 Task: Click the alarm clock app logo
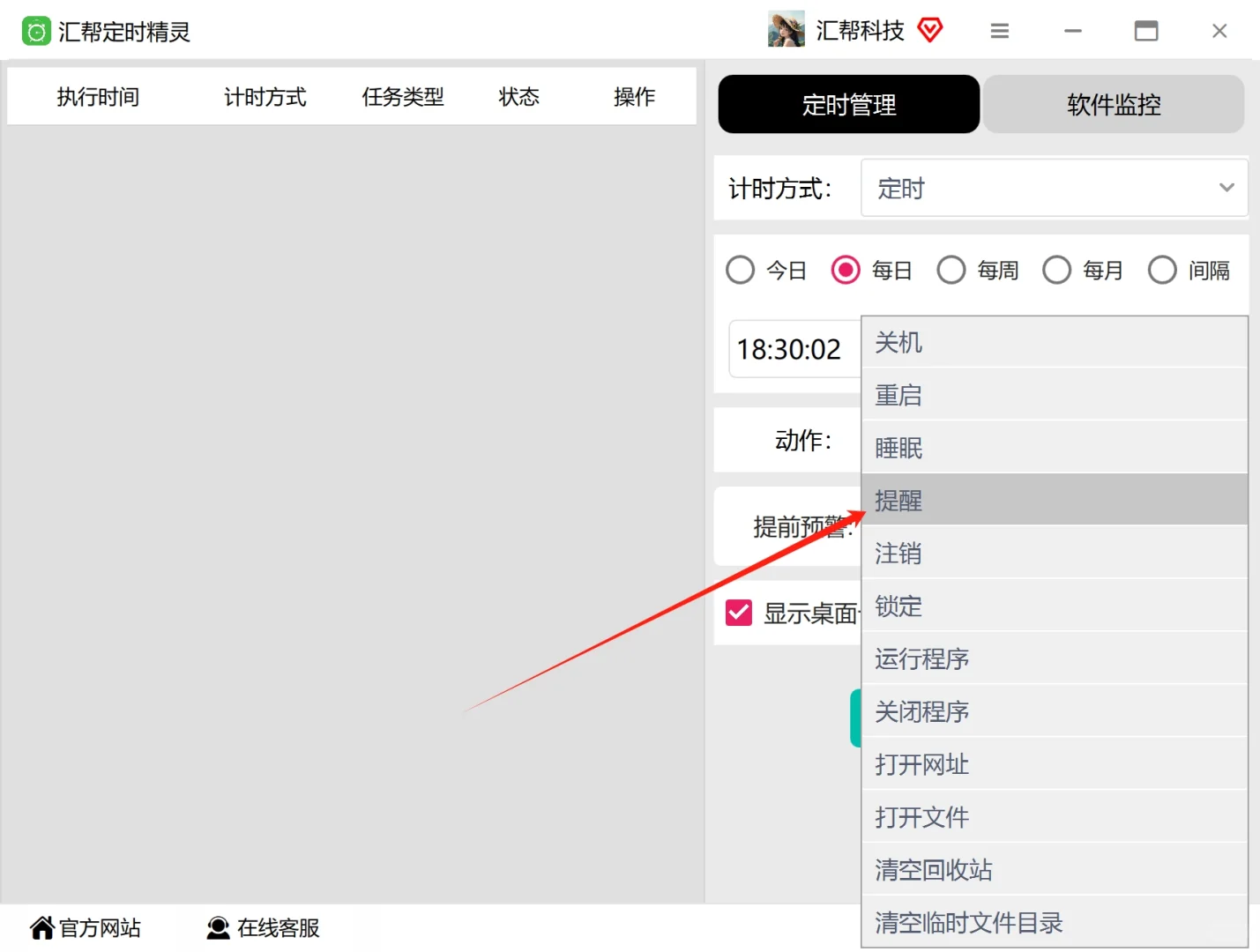point(36,30)
